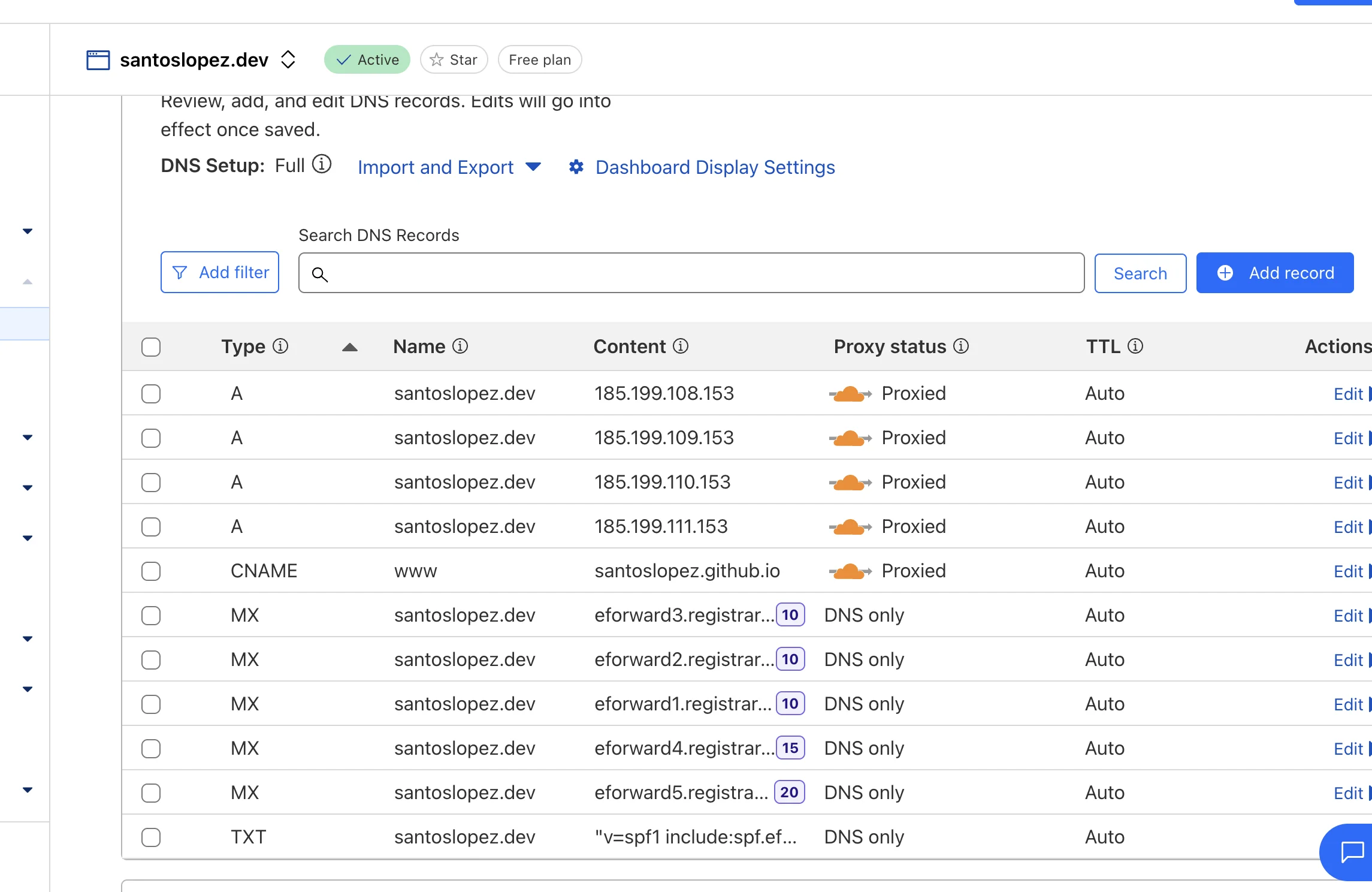
Task: Click the Proxy status column header text
Action: pyautogui.click(x=890, y=346)
